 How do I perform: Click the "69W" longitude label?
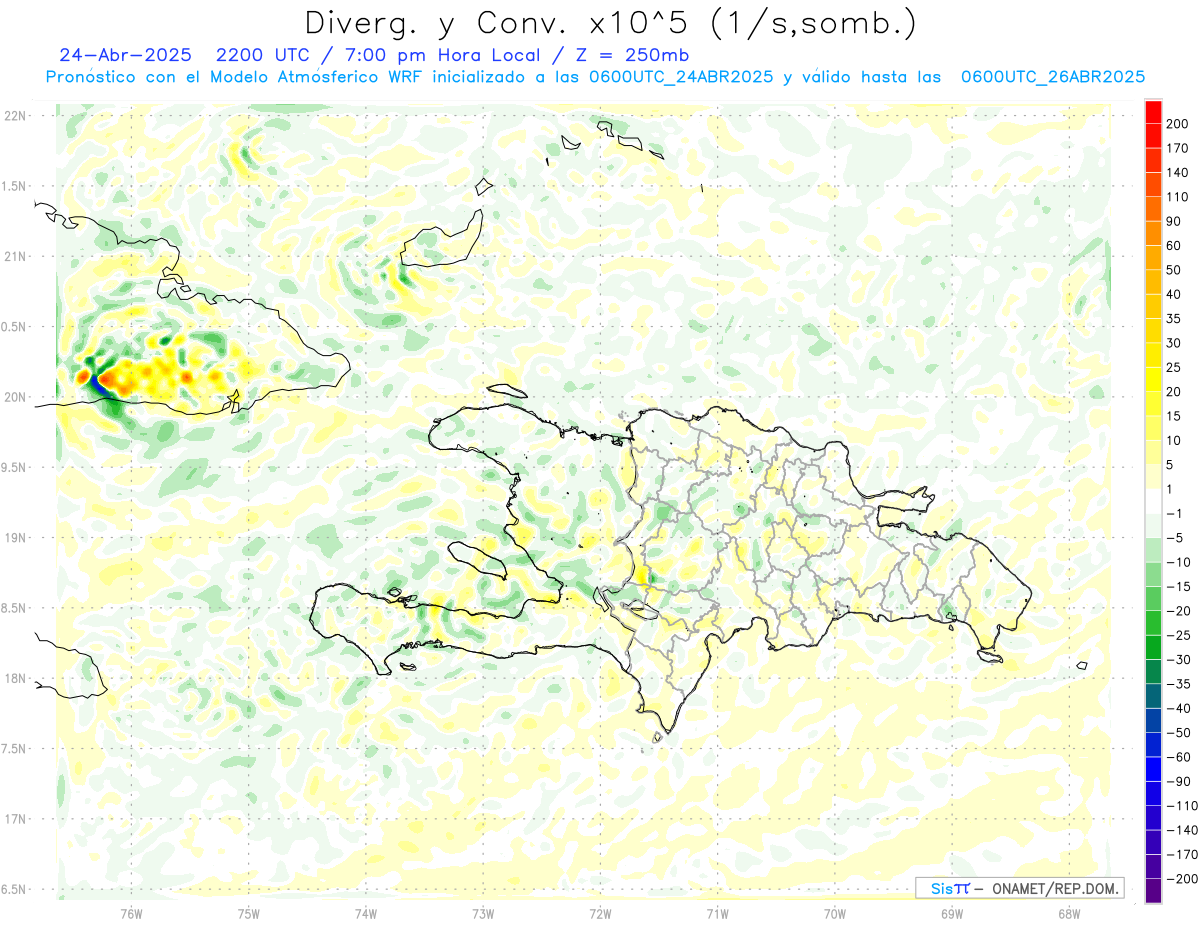click(951, 913)
